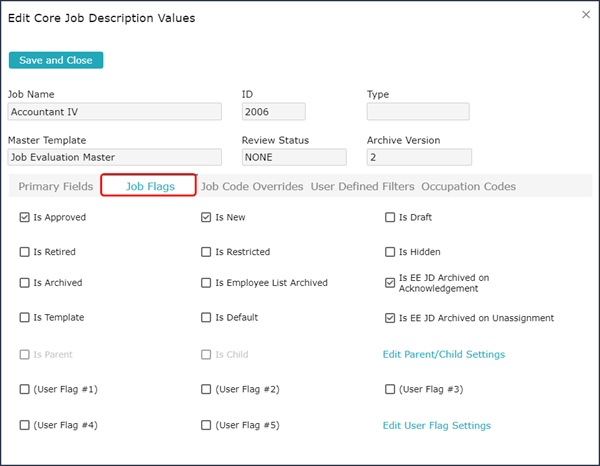This screenshot has height=466, width=600.
Task: Open the Job Code Overrides tab
Action: click(251, 186)
